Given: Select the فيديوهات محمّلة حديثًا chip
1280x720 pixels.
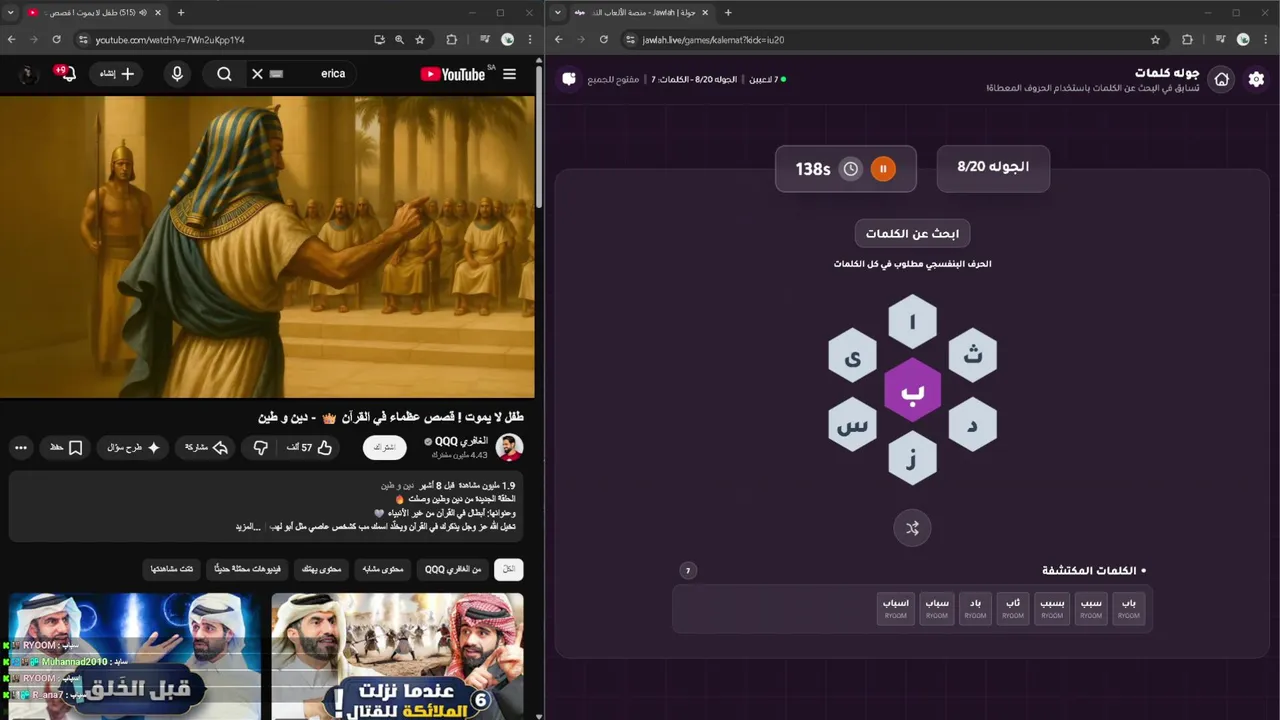Looking at the screenshot, I should click(247, 569).
